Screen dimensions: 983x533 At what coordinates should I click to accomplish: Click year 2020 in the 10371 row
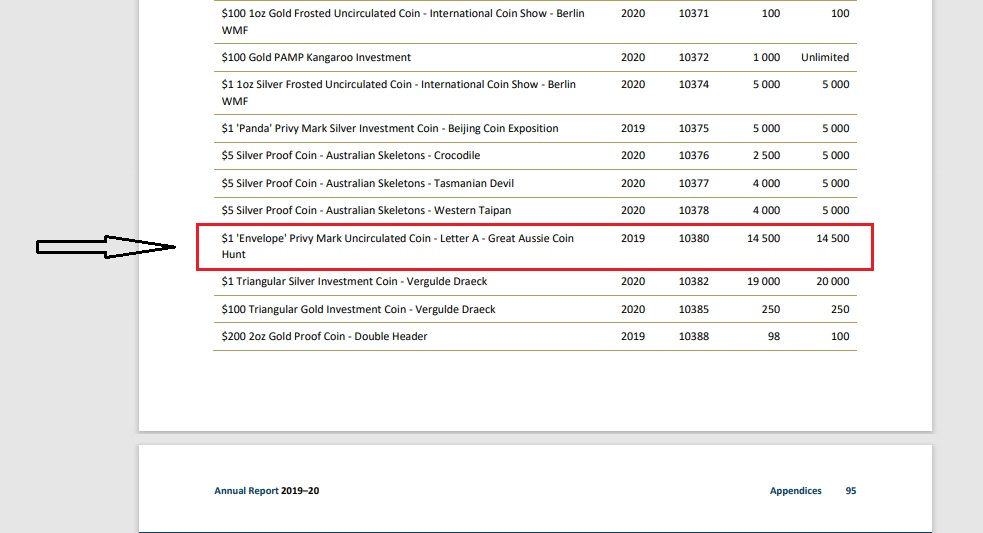coord(633,13)
